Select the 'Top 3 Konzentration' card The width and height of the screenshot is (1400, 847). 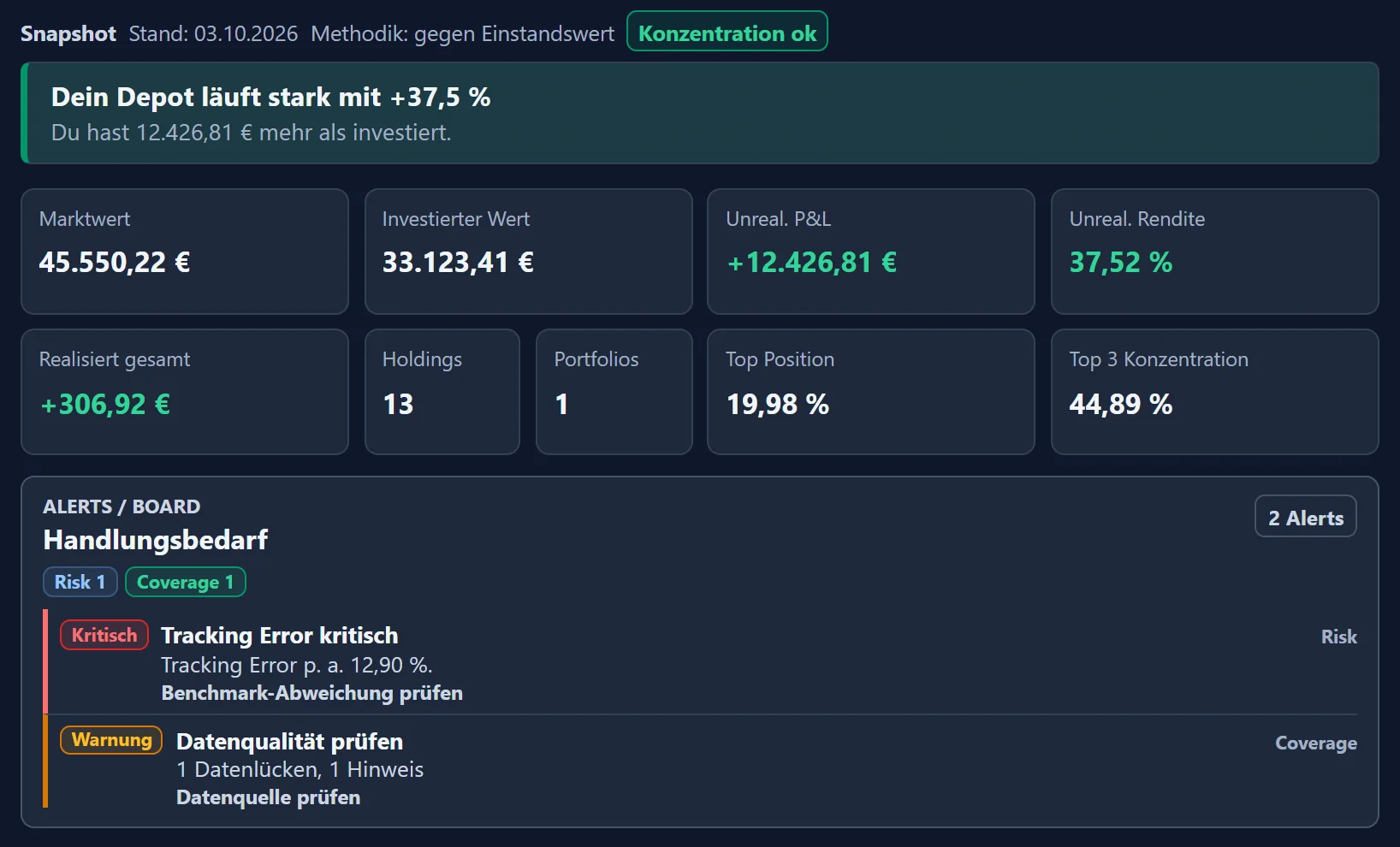point(1215,392)
